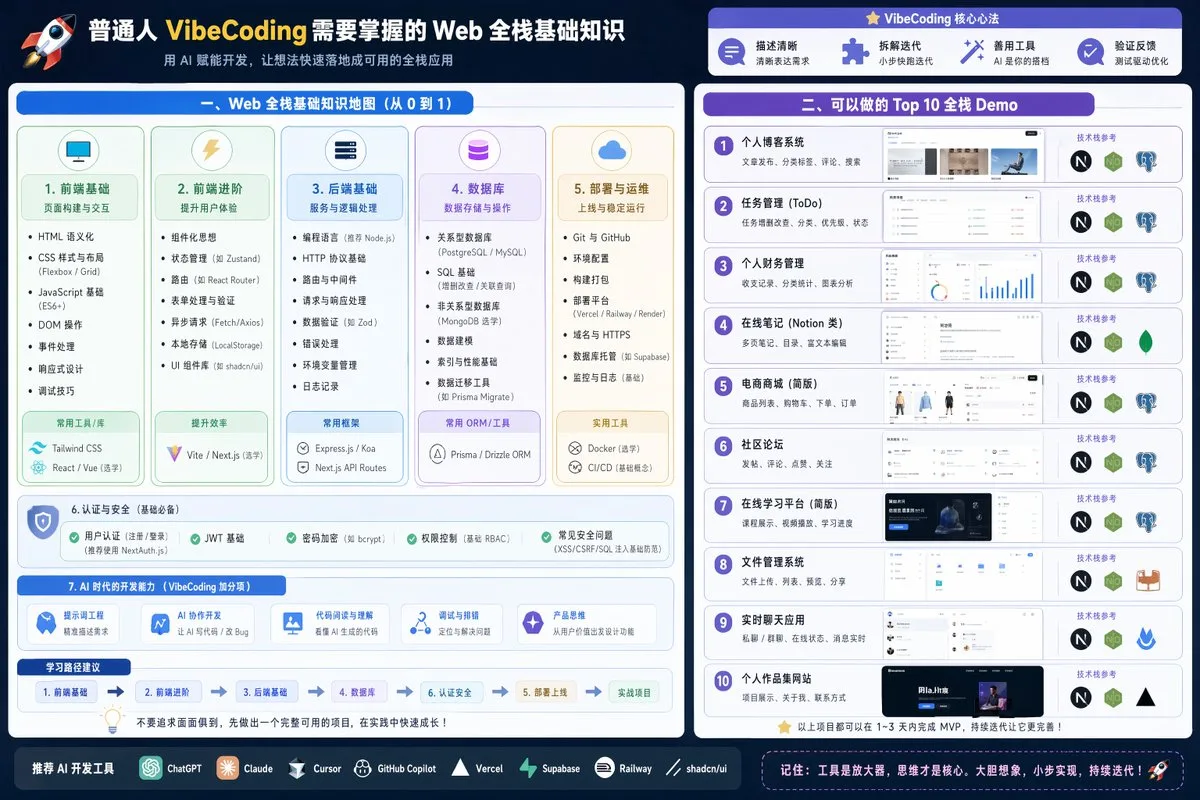1200x800 pixels.
Task: Click the Supabase logo in bottom bar
Action: click(x=528, y=768)
